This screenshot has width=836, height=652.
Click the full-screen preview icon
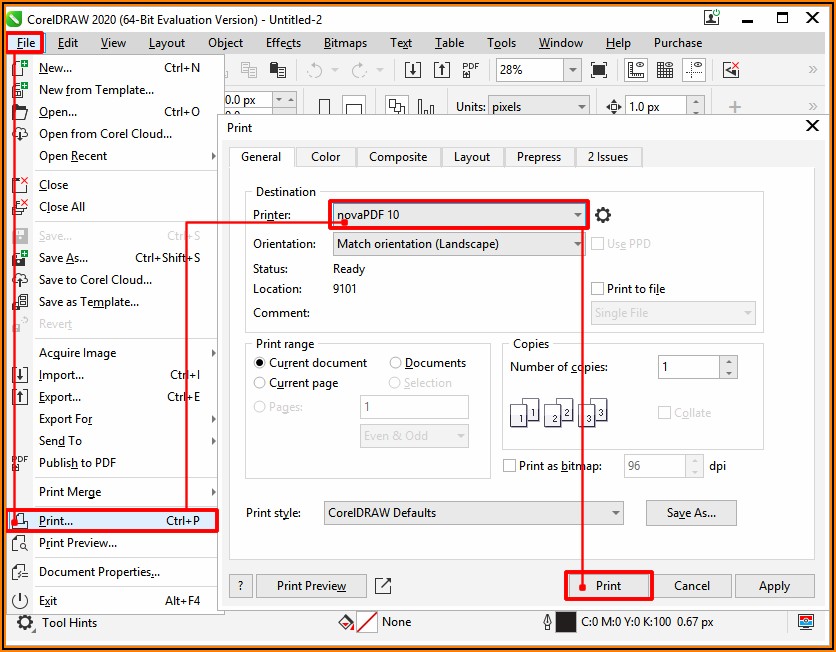[x=599, y=70]
